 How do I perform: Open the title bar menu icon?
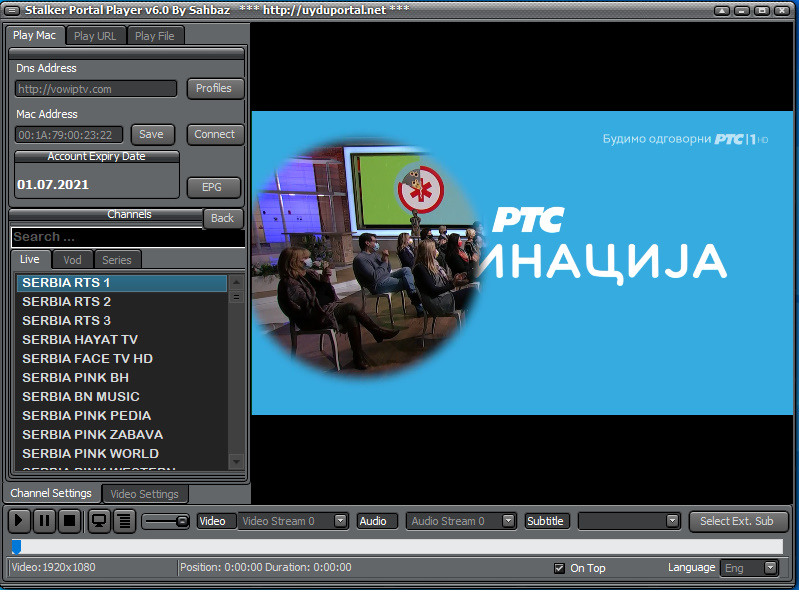point(12,10)
